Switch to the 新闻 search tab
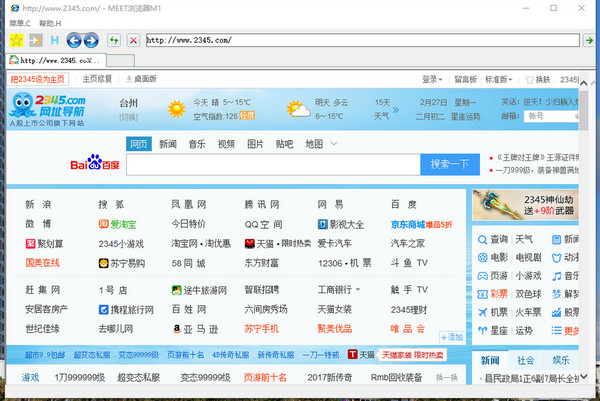This screenshot has width=600, height=401. coord(168,144)
